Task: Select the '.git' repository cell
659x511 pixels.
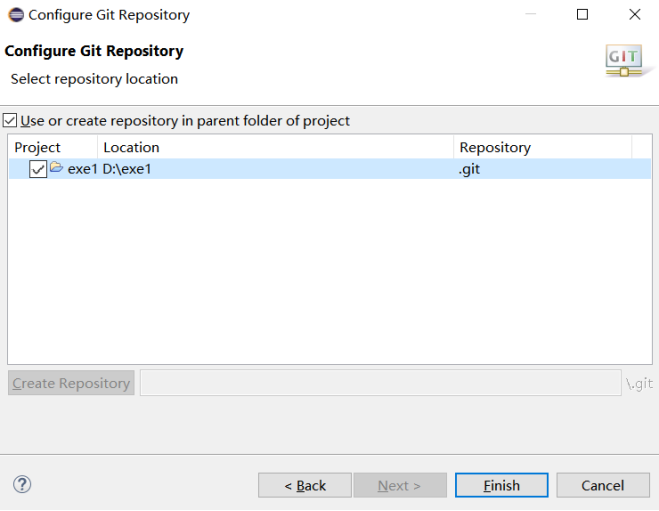Action: coord(469,169)
